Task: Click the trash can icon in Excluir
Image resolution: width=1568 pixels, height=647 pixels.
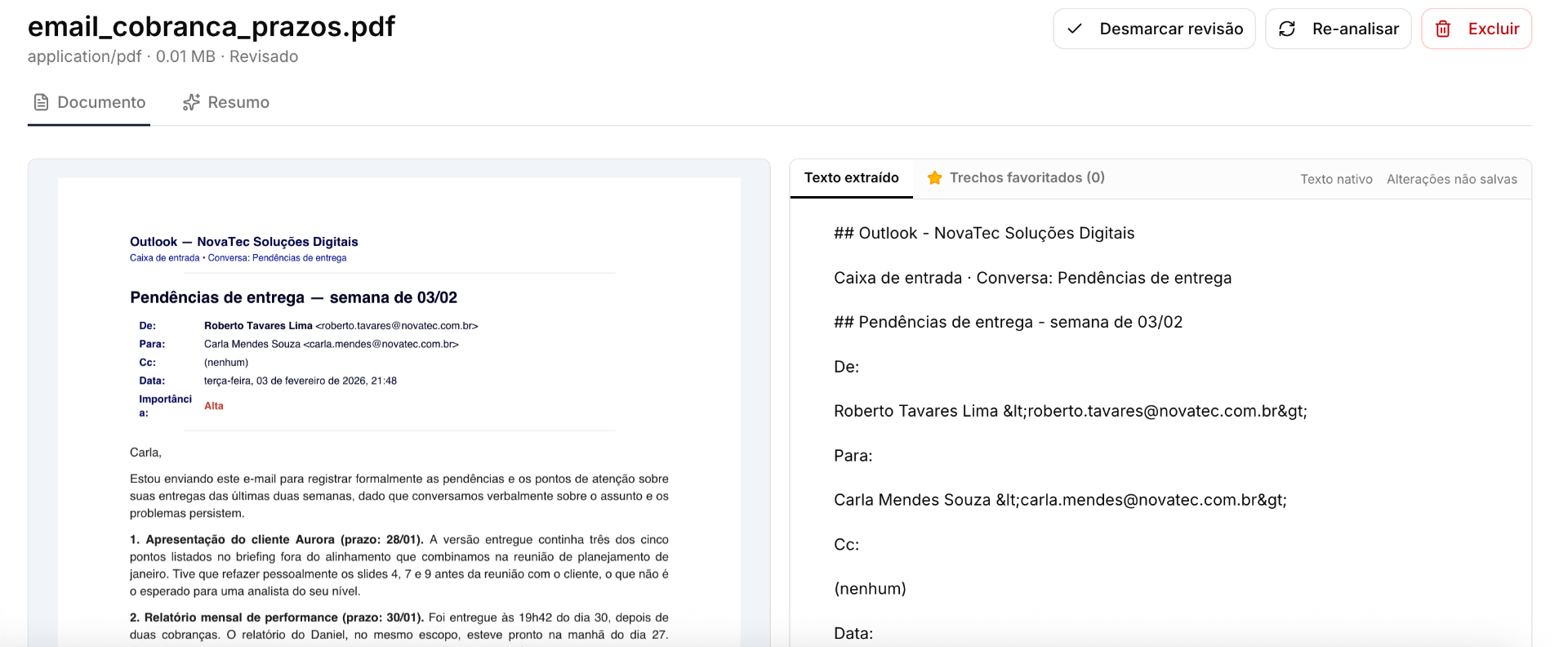Action: [1443, 29]
